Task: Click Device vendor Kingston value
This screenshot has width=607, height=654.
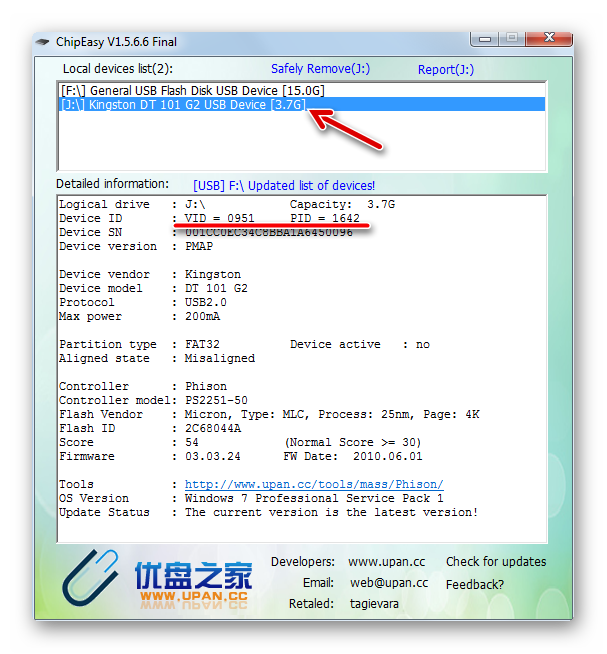Action: (x=213, y=274)
